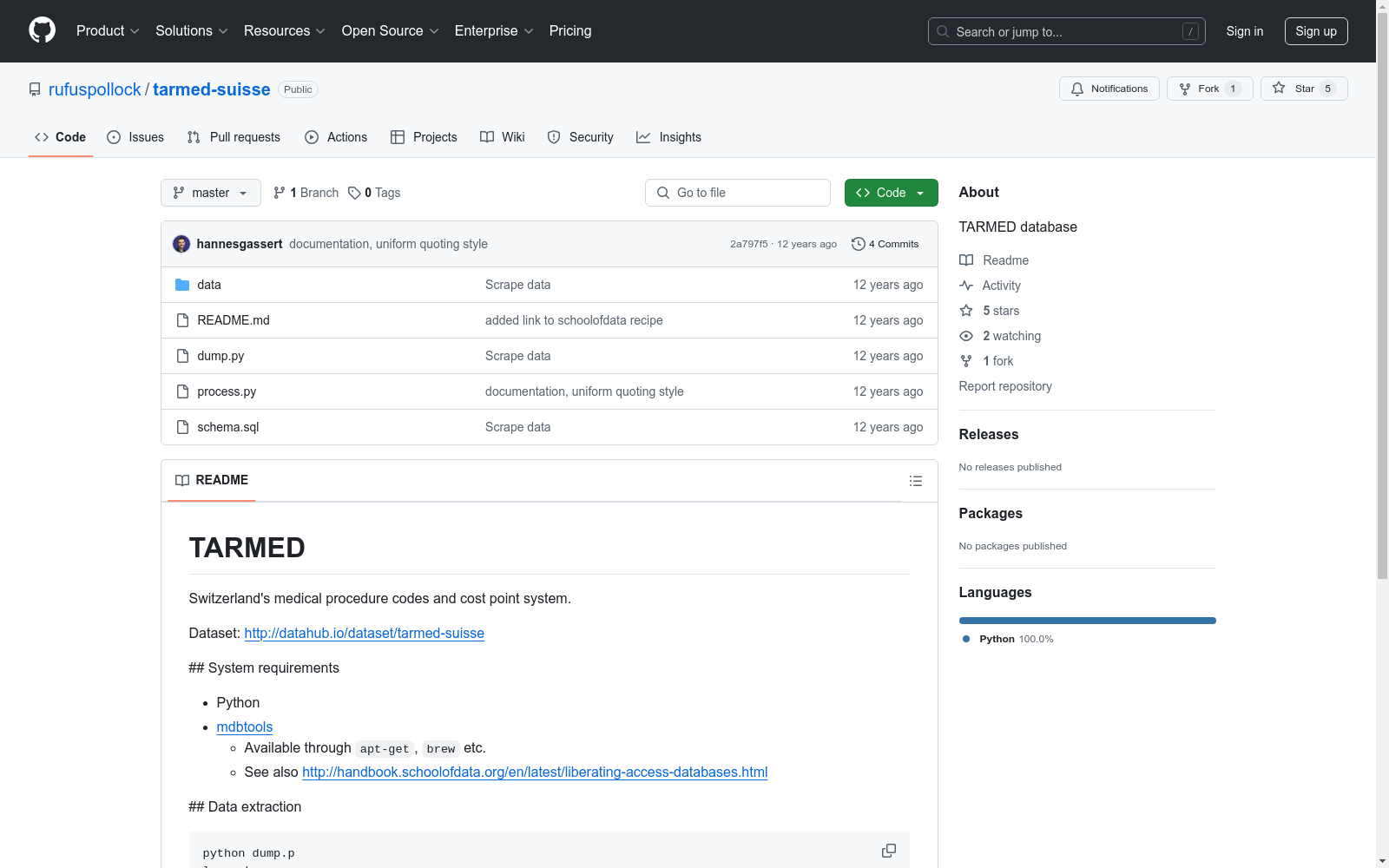Click the star icon on Star button
This screenshot has height=868, width=1389.
(1279, 88)
